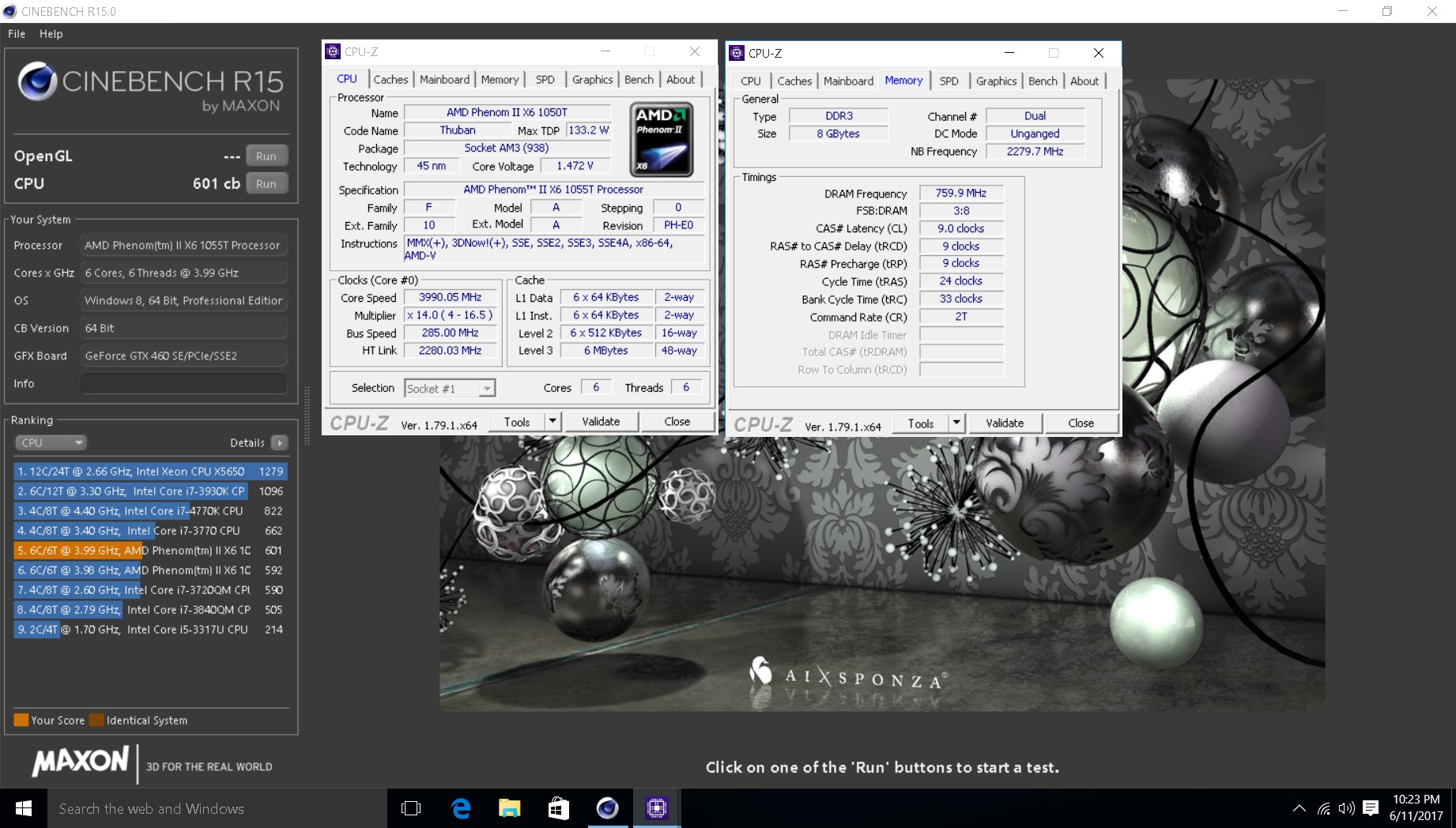Switch to Caches tab in left CPU-Z

390,79
